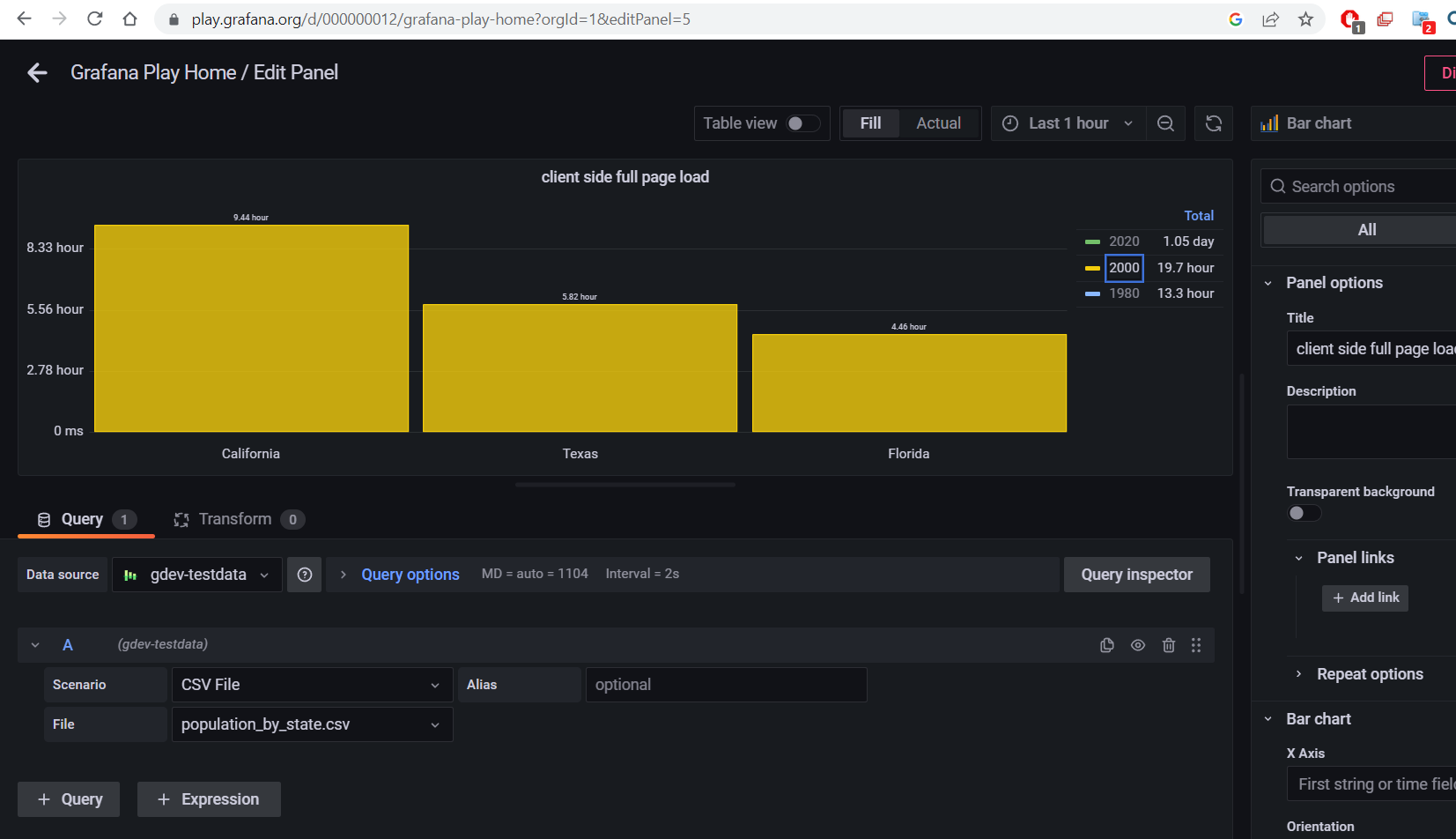Zoom out the time range with magnifier icon
Image resolution: width=1456 pixels, height=839 pixels.
tap(1165, 123)
